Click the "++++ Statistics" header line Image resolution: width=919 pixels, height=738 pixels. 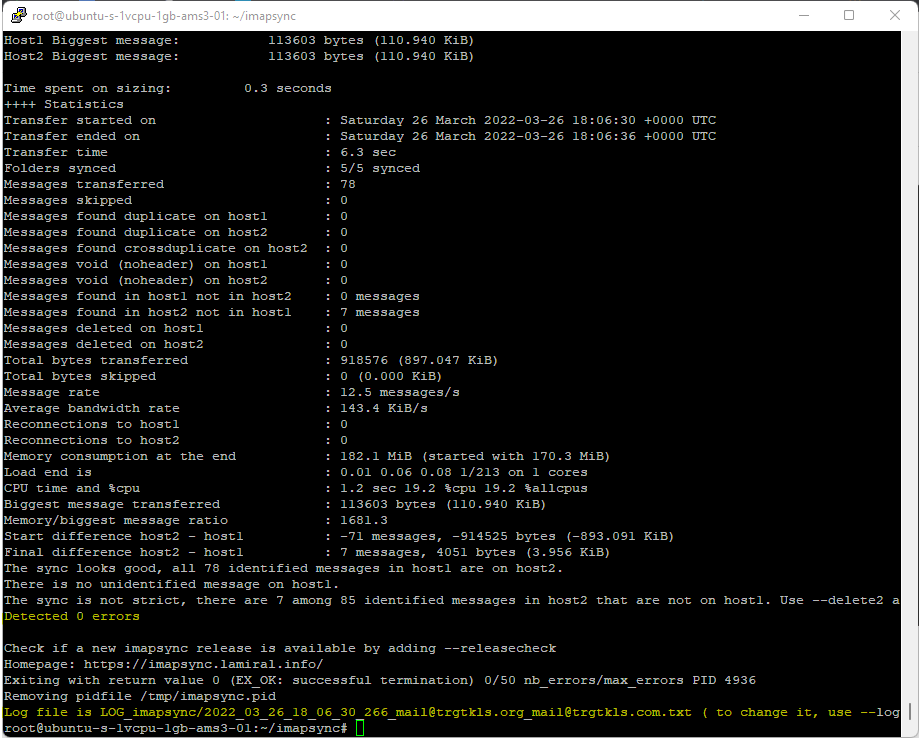[x=64, y=104]
